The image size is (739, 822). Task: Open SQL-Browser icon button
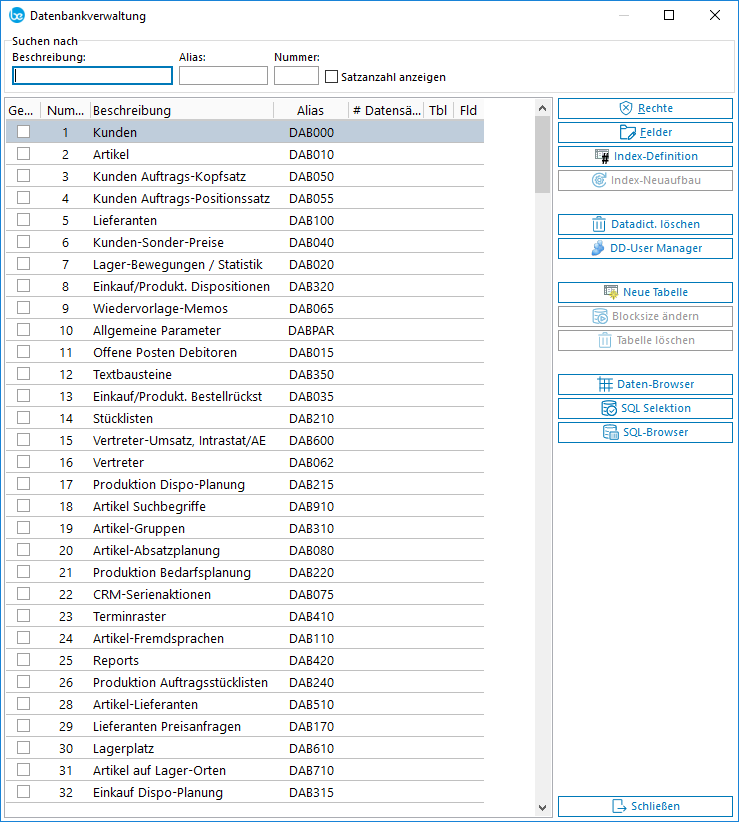[610, 432]
